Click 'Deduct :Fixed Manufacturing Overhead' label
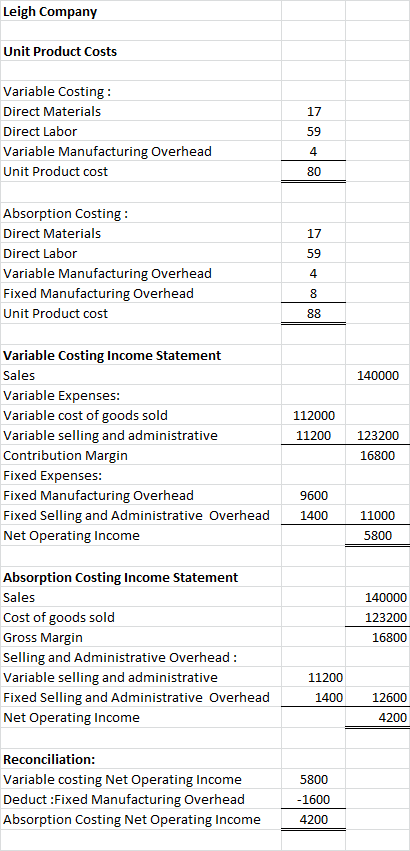This screenshot has height=851, width=410. click(x=124, y=799)
